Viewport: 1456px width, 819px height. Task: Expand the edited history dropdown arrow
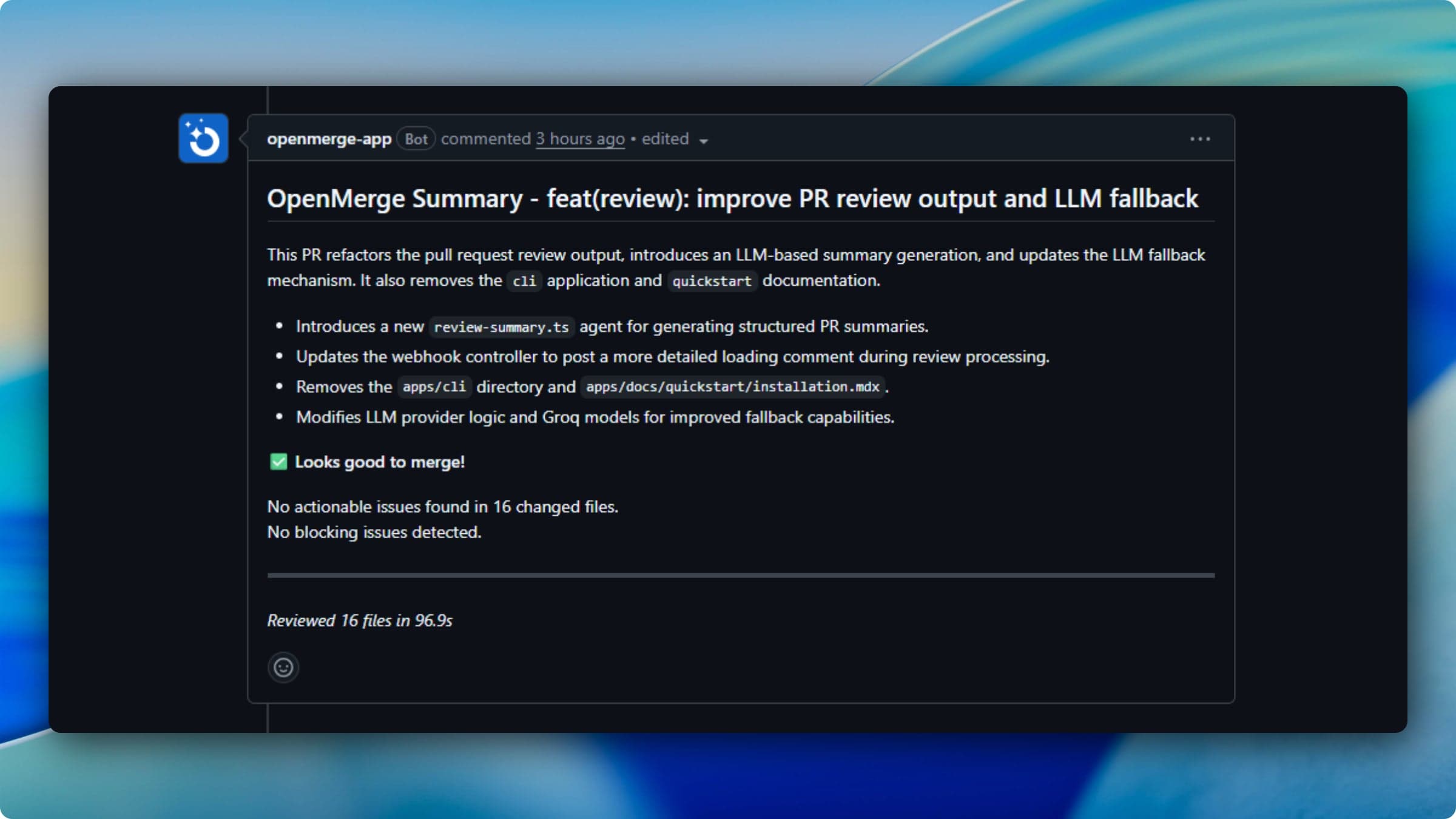[x=704, y=141]
